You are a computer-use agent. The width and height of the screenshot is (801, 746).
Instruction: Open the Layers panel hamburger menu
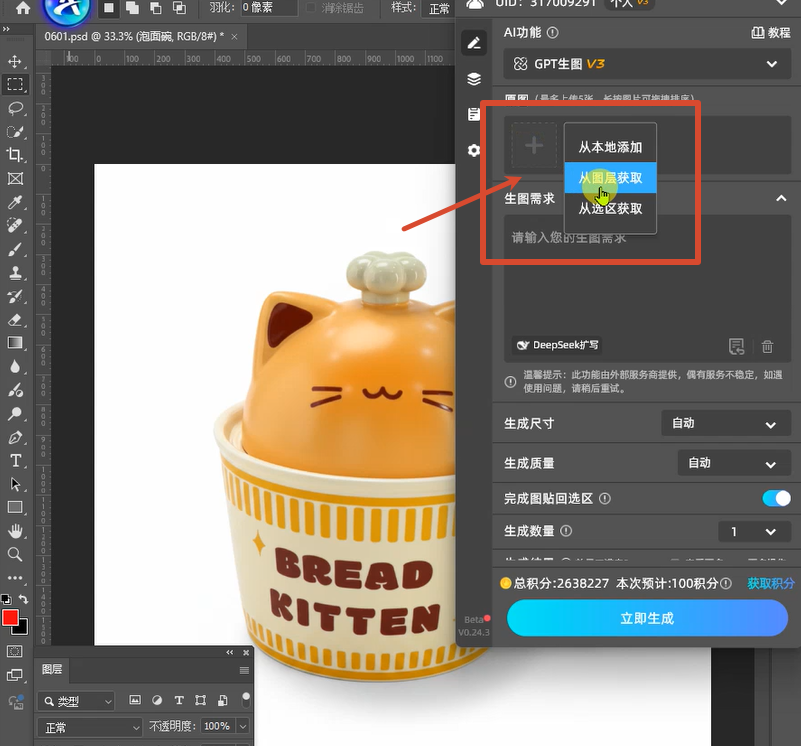[x=244, y=670]
